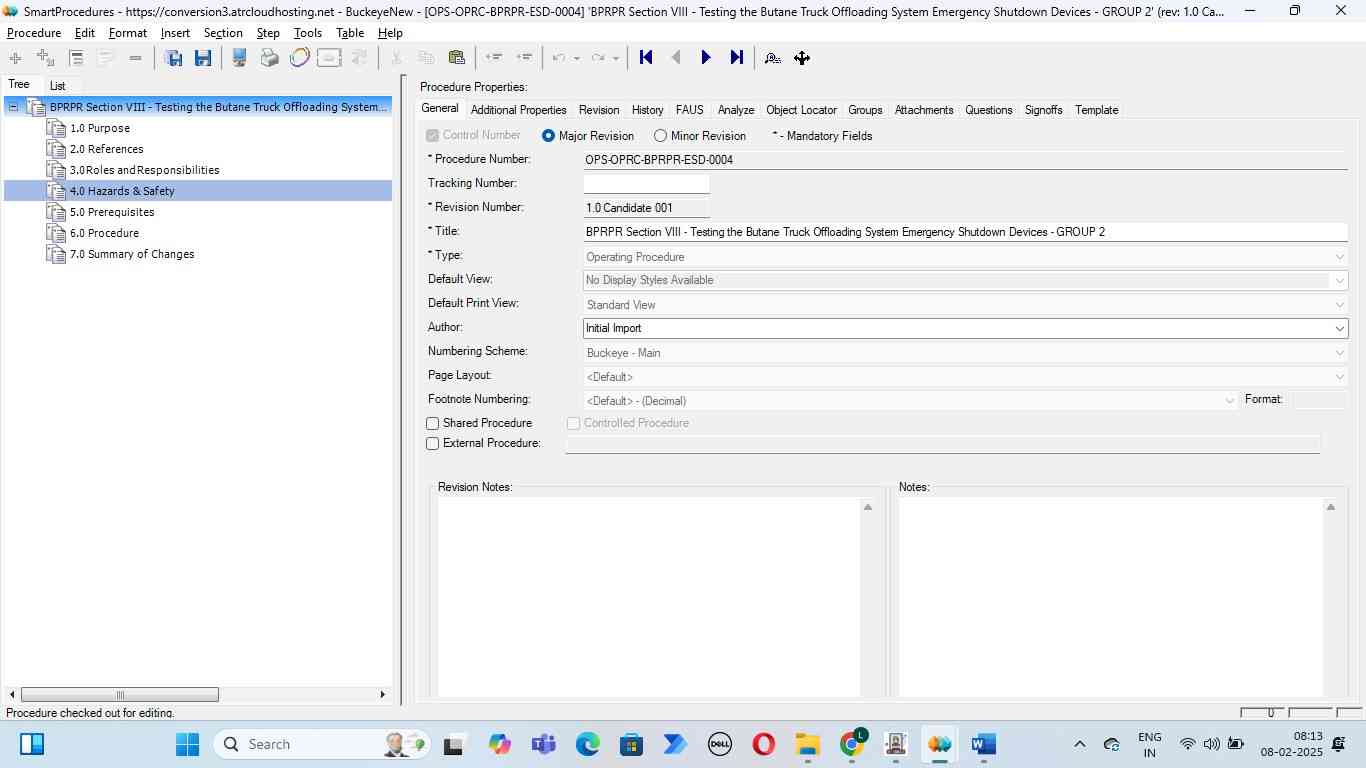This screenshot has width=1366, height=768.
Task: Open the Default View dropdown
Action: (x=1339, y=281)
